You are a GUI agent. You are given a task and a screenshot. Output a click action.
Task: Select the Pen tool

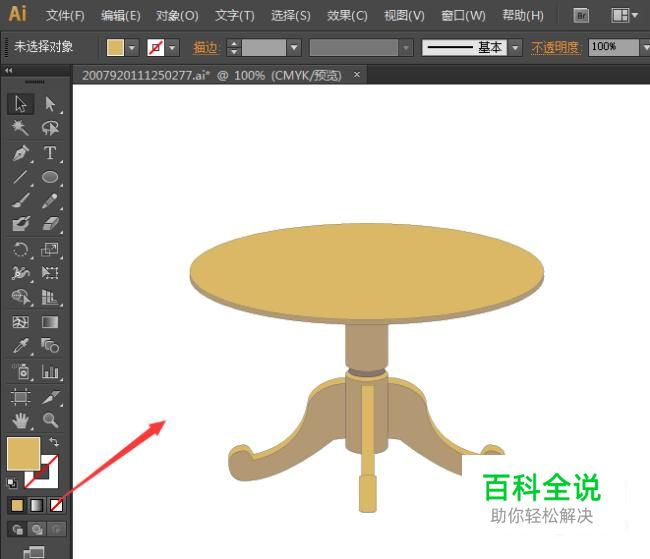(x=21, y=153)
